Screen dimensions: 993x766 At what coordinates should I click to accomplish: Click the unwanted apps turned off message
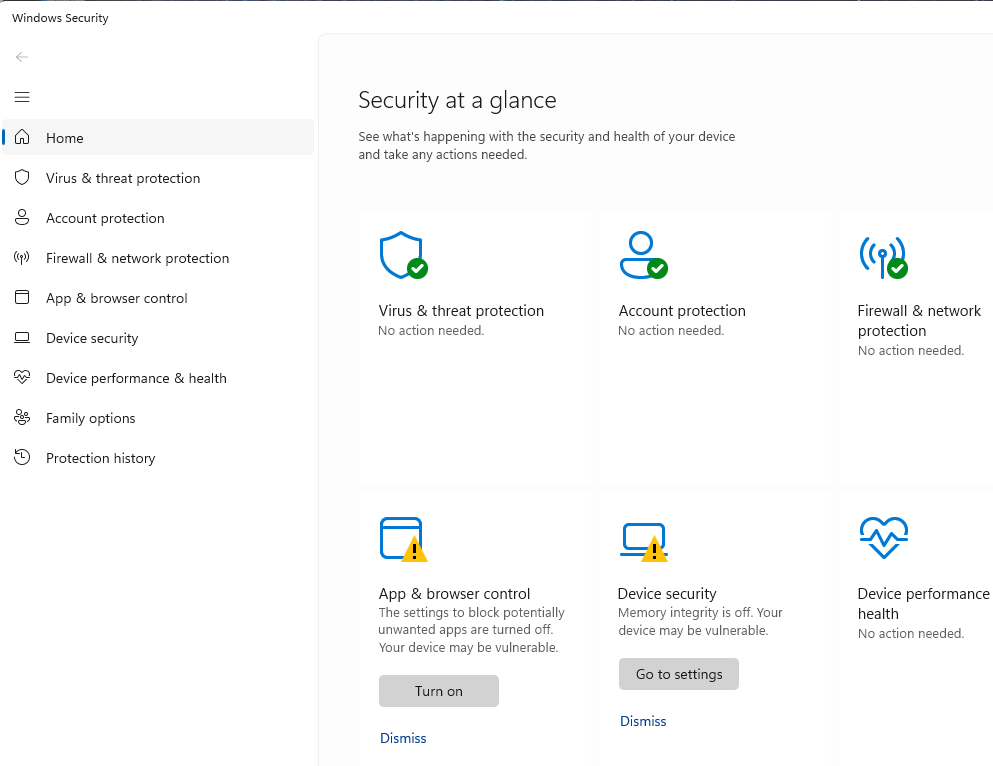point(471,630)
